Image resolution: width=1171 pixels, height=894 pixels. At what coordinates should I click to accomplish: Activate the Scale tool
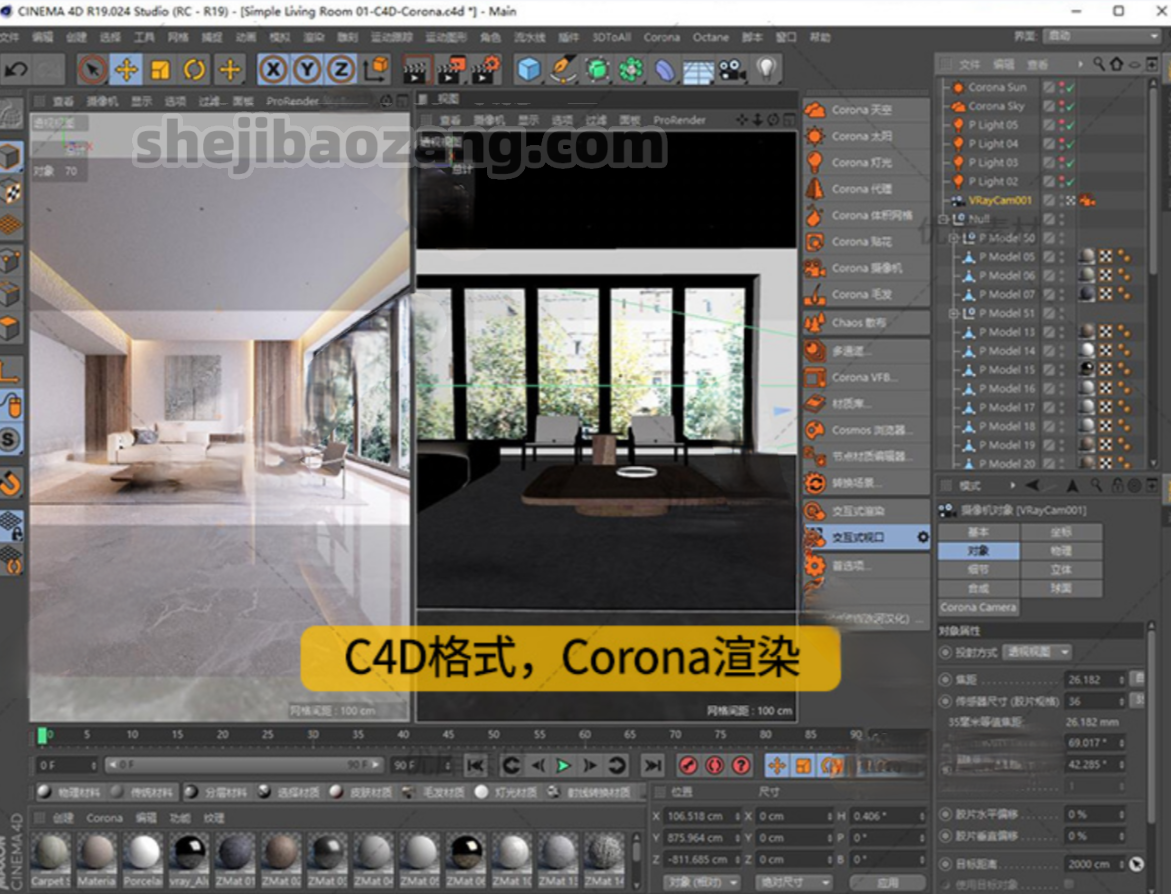pos(160,69)
